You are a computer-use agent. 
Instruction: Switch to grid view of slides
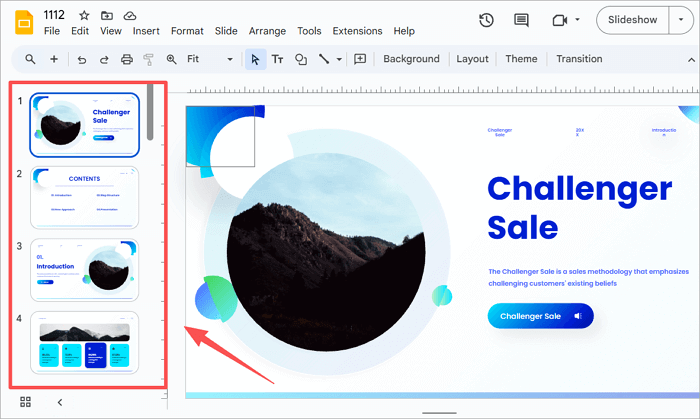pos(25,402)
